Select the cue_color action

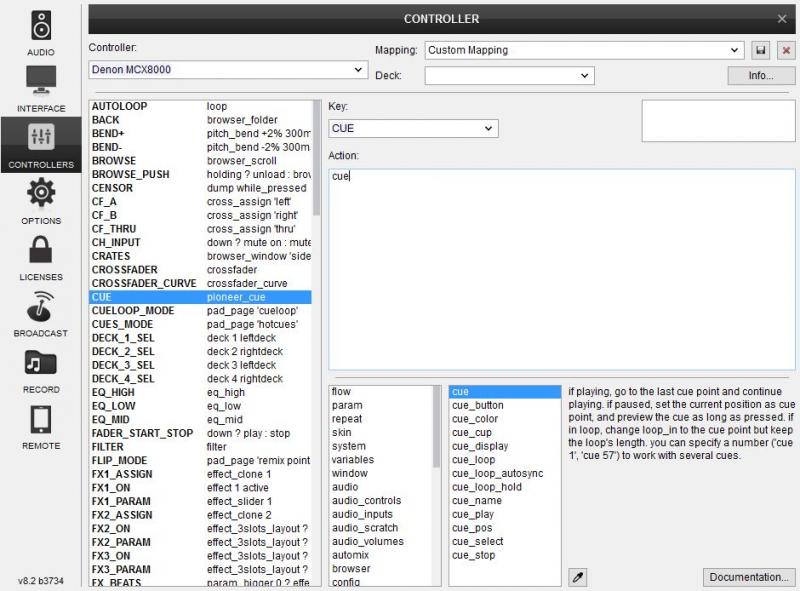pyautogui.click(x=505, y=418)
